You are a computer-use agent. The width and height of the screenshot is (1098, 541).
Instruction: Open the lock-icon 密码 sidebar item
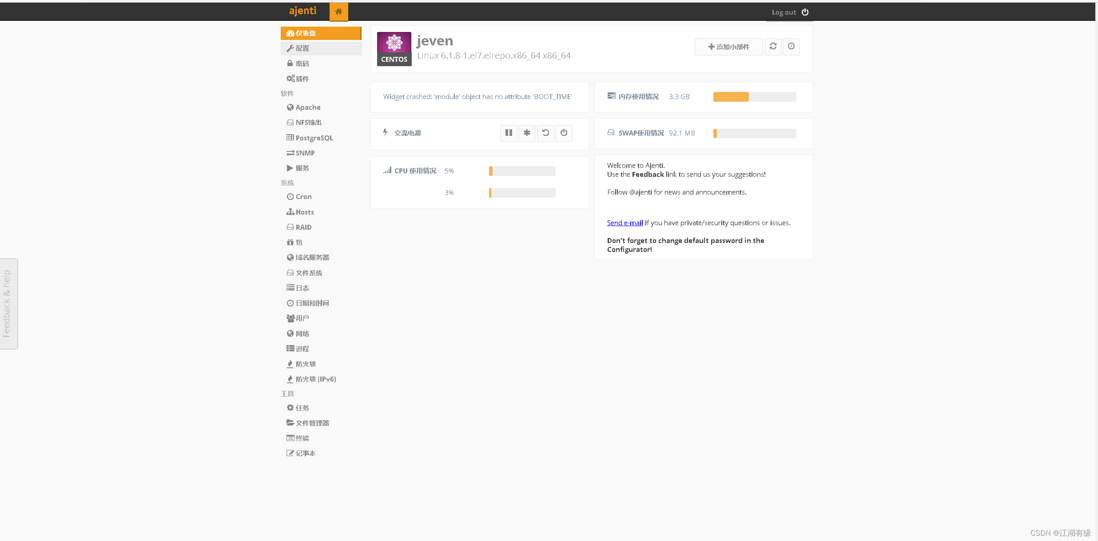(321, 64)
